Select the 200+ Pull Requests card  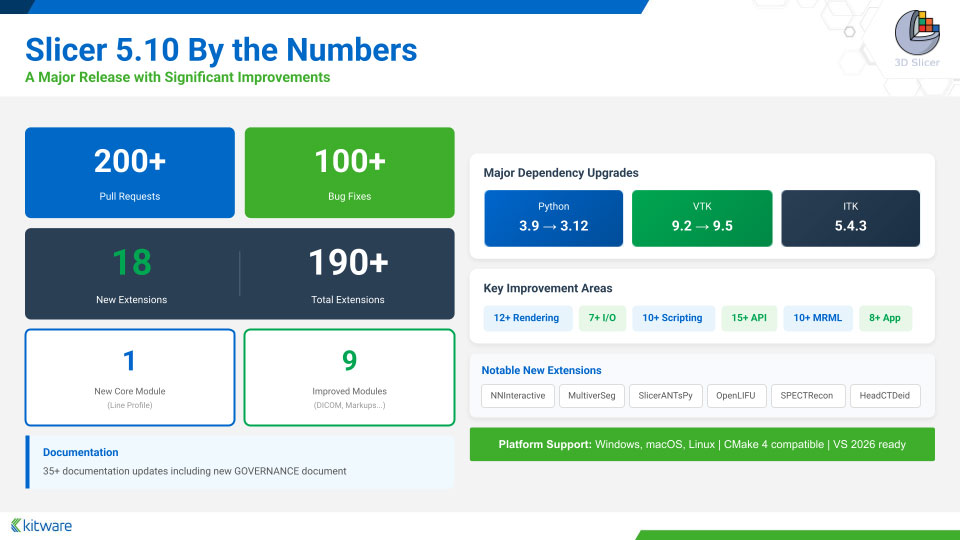click(x=130, y=172)
